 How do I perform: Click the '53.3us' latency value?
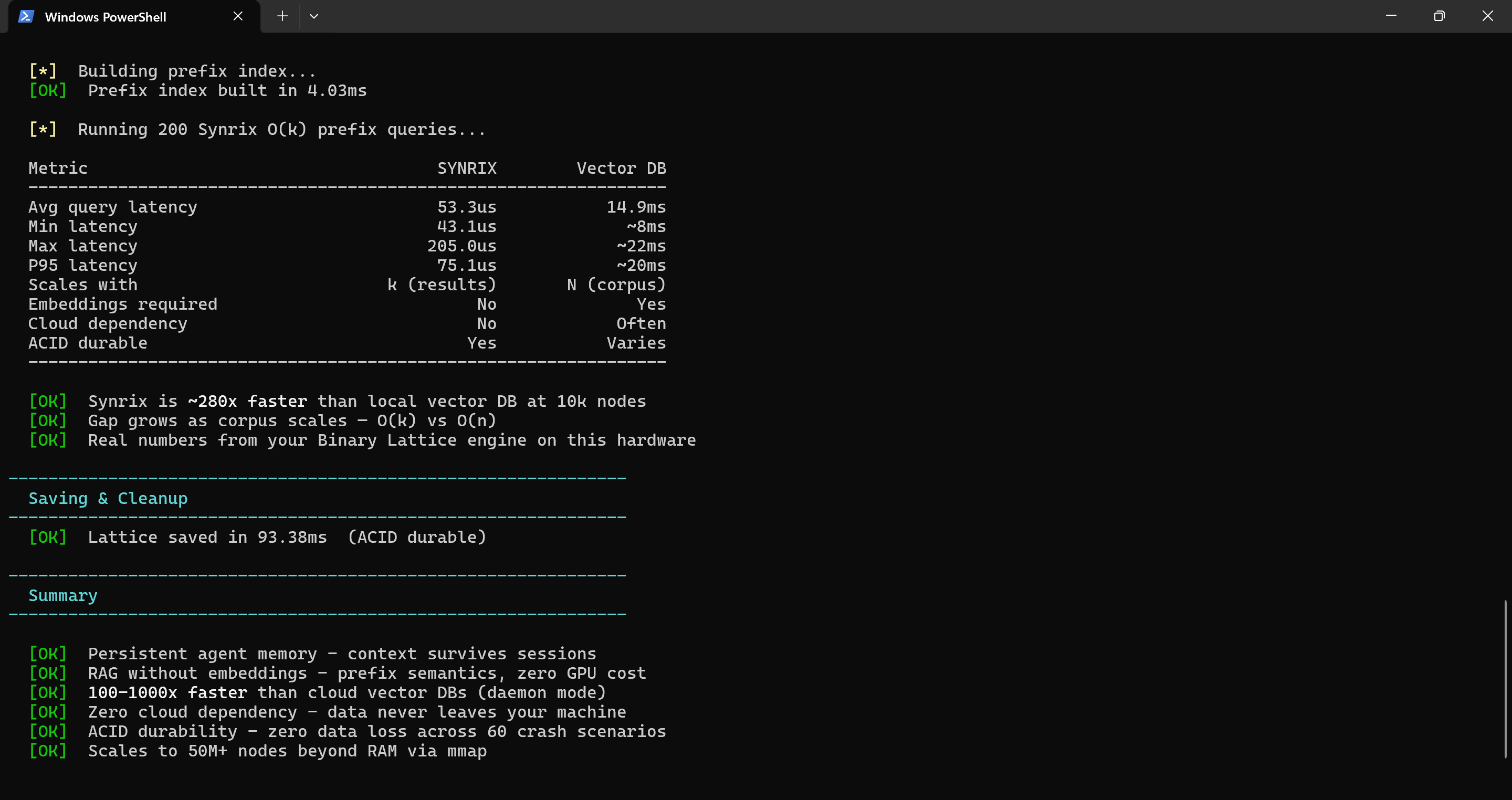point(467,207)
